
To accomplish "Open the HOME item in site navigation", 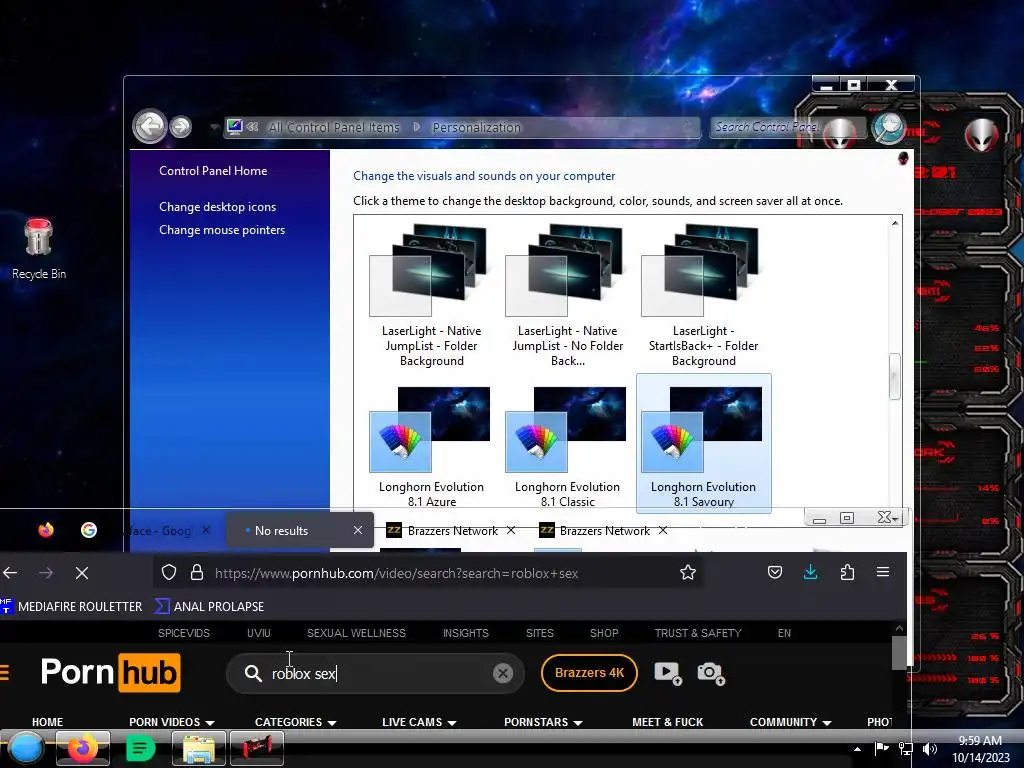I will tap(48, 722).
